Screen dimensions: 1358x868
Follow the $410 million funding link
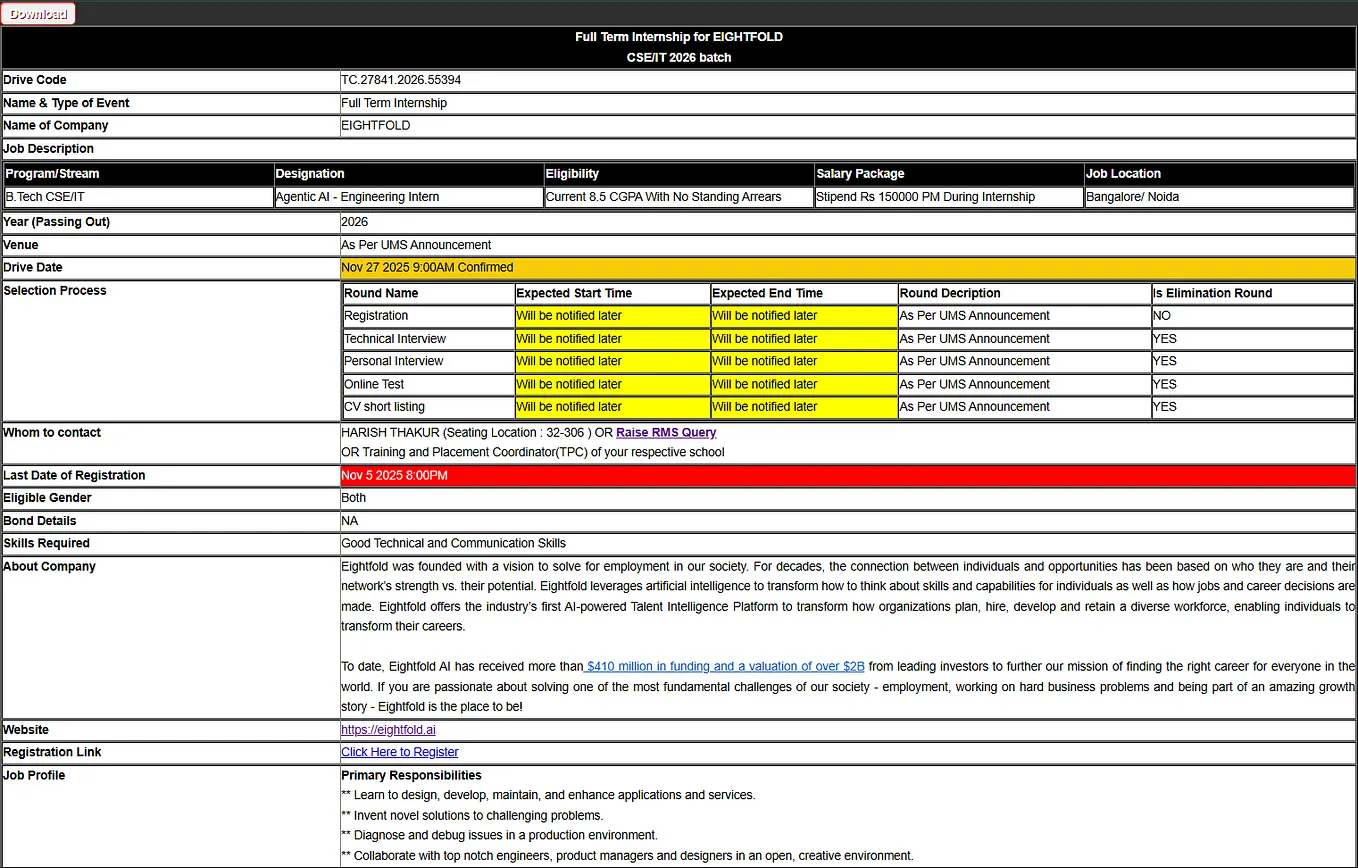pyautogui.click(x=724, y=666)
